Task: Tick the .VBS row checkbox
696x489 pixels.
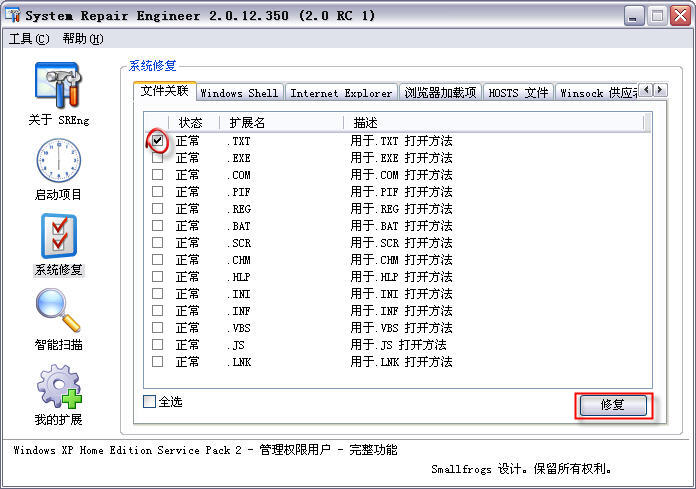Action: 157,327
